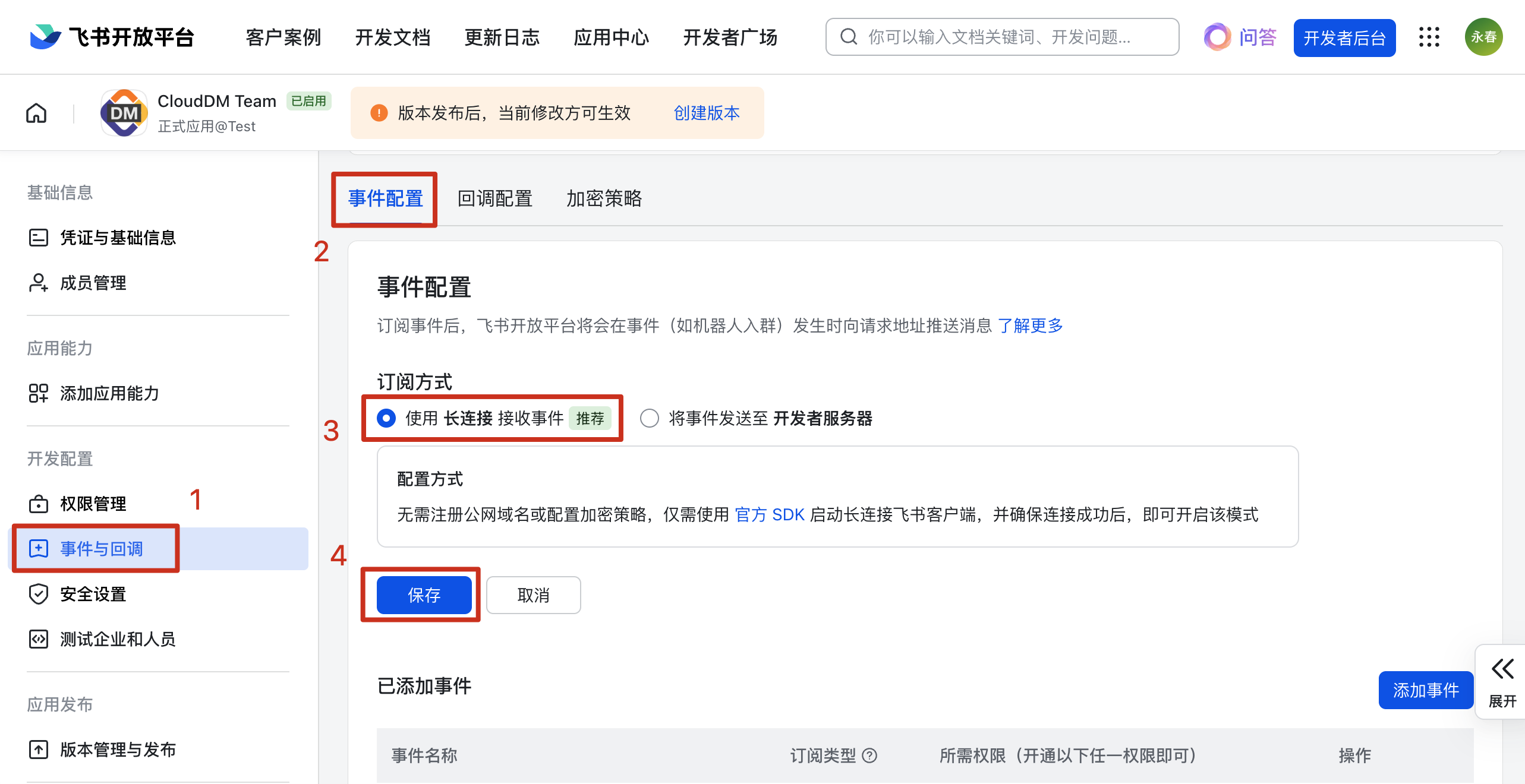Click the 永春 user avatar

(x=1483, y=37)
